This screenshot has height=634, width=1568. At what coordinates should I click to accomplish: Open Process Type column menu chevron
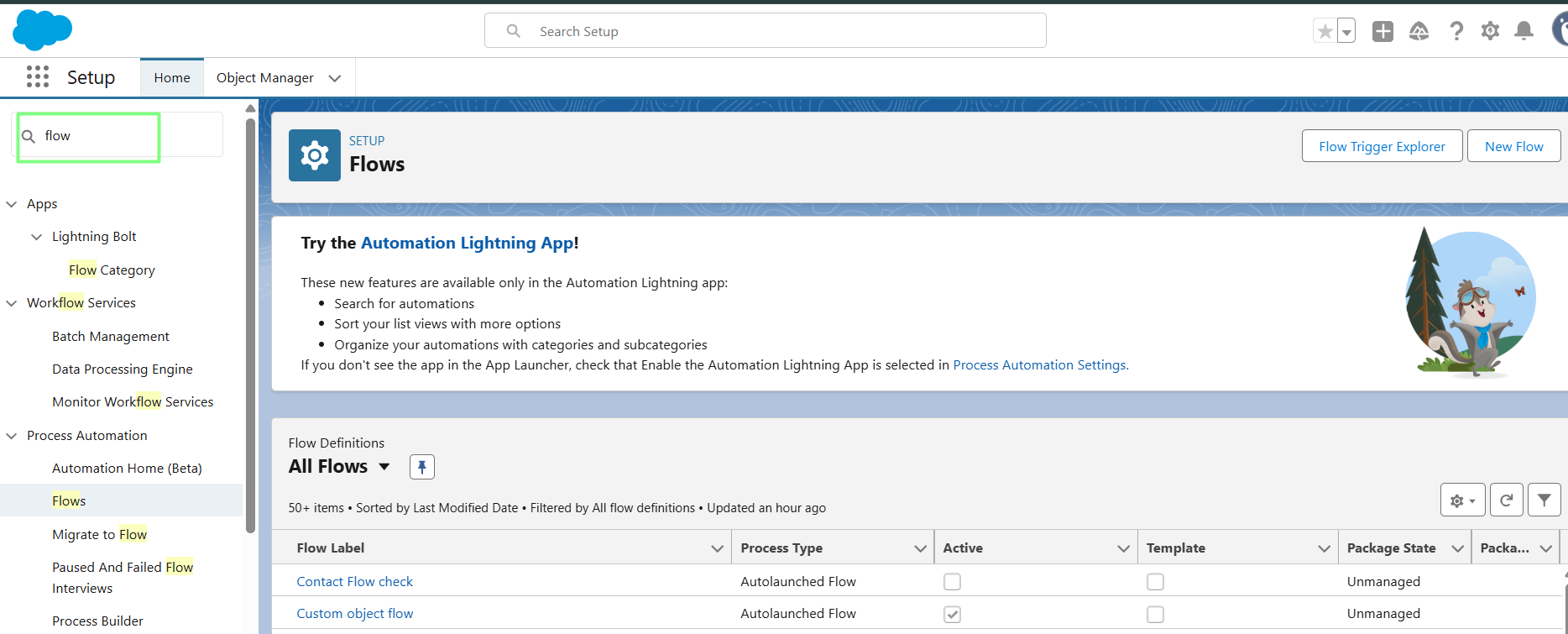920,548
